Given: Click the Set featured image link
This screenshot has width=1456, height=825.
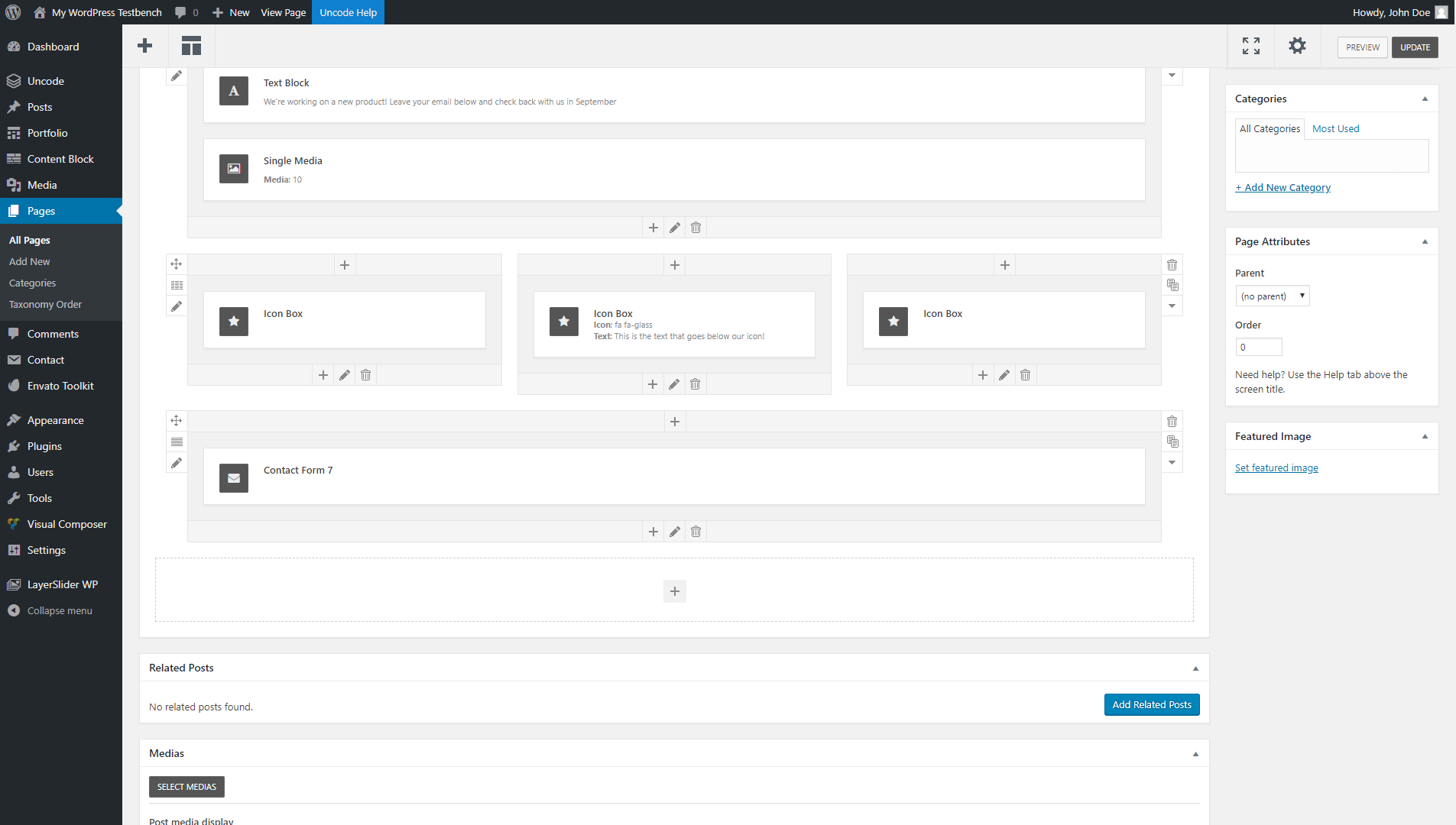Looking at the screenshot, I should coord(1276,468).
